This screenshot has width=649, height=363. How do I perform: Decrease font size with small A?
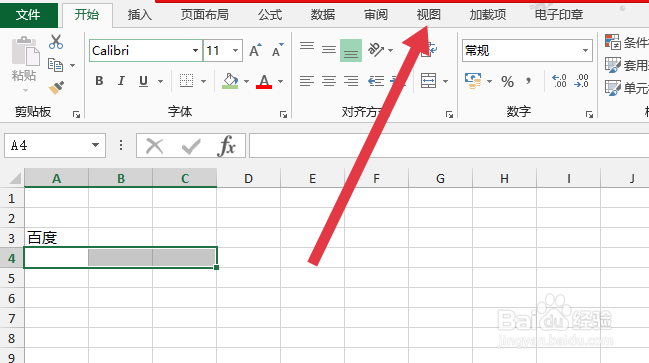coord(277,50)
